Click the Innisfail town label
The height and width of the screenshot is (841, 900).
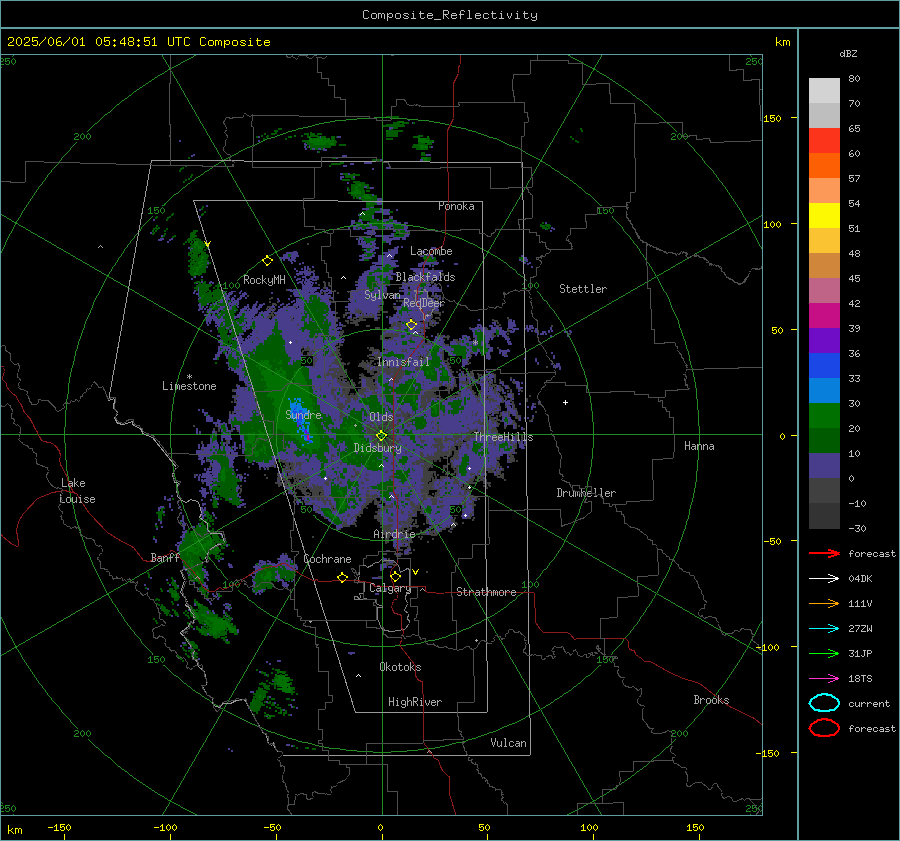coord(403,362)
